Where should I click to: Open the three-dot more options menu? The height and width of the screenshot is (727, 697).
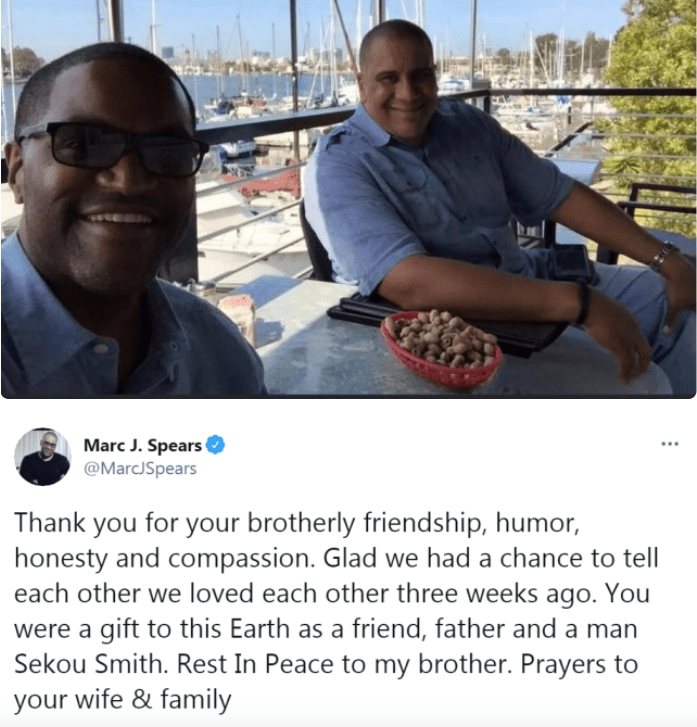[670, 444]
